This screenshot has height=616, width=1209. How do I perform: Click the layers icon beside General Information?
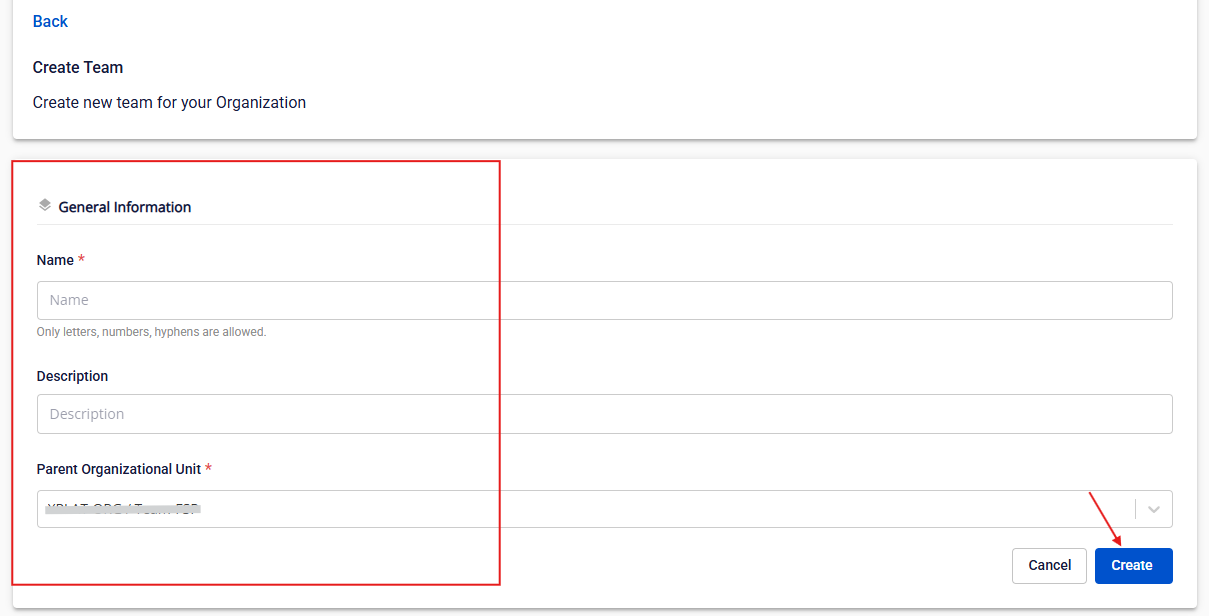click(44, 205)
